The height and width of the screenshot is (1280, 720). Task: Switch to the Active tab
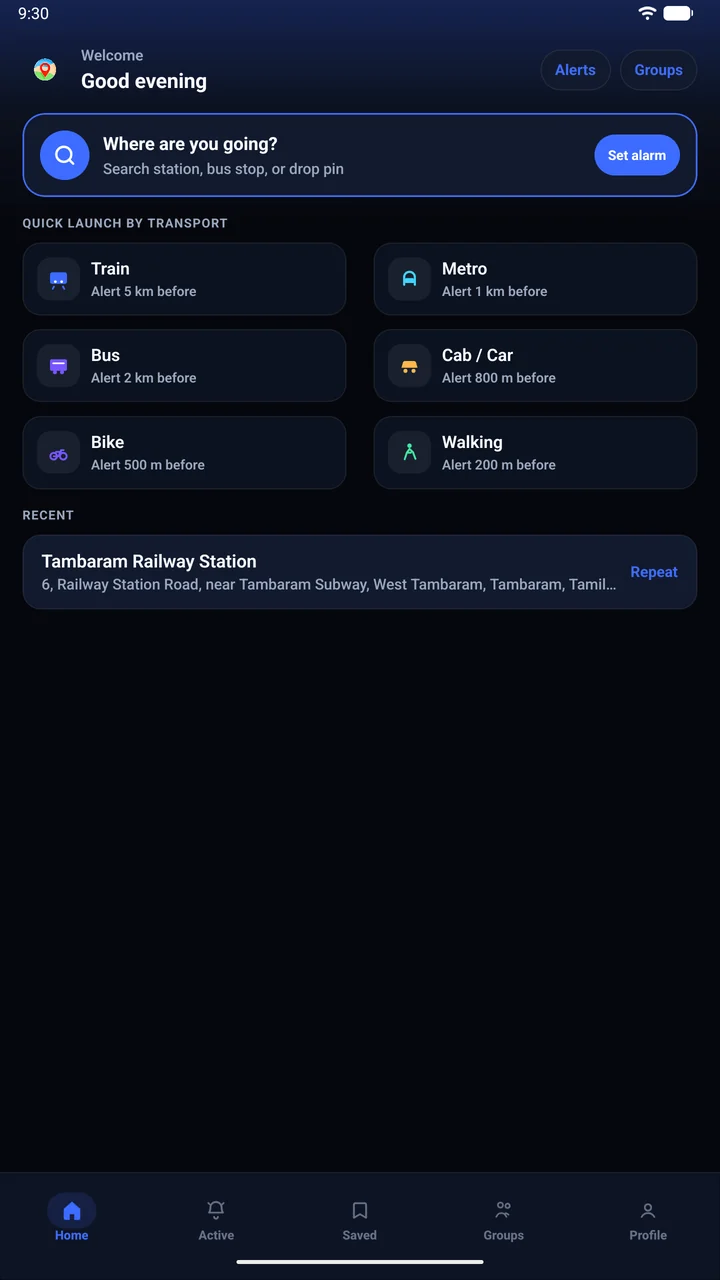pyautogui.click(x=216, y=1220)
